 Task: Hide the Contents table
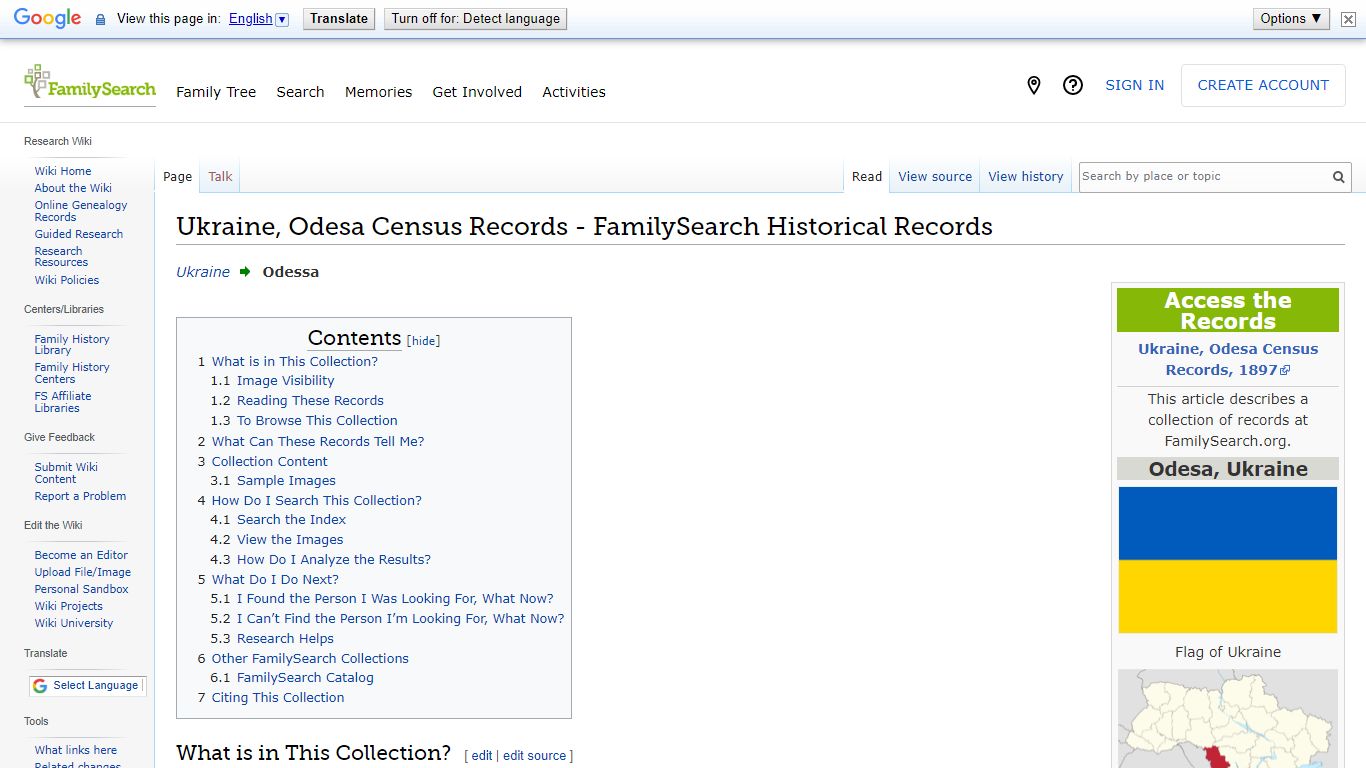coord(424,341)
